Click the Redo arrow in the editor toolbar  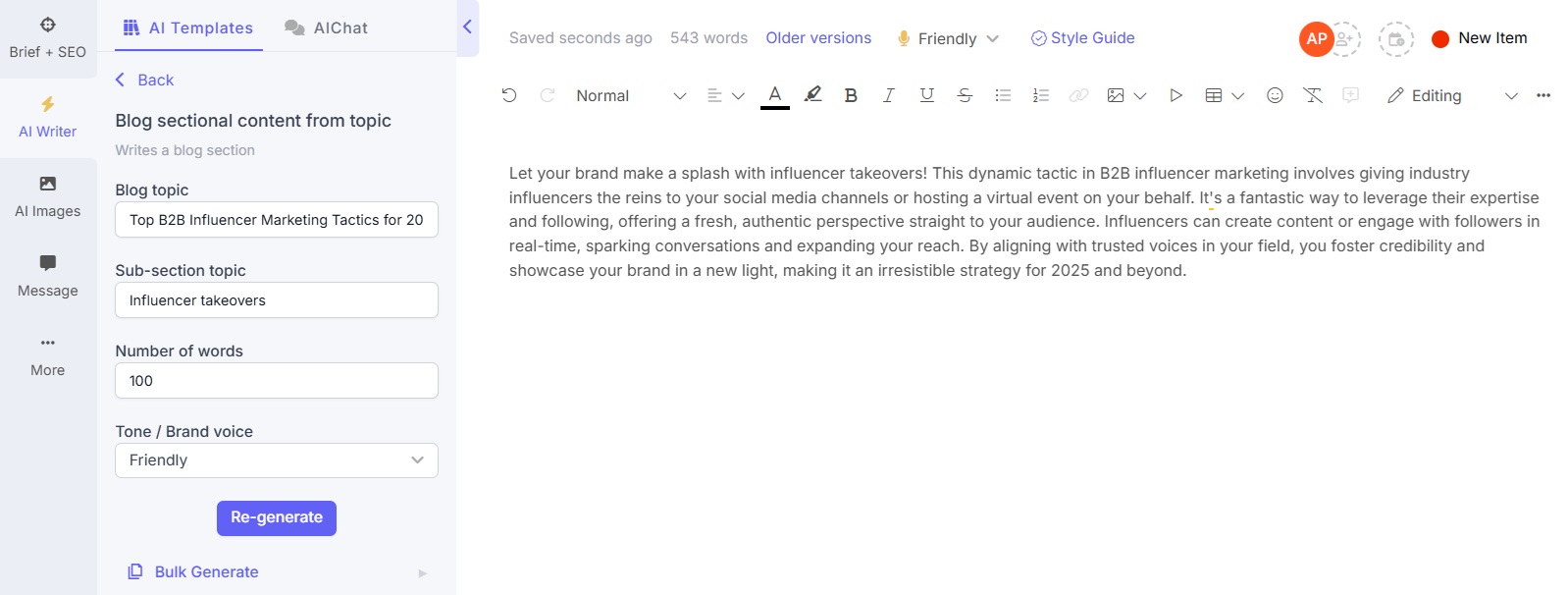pyautogui.click(x=548, y=95)
